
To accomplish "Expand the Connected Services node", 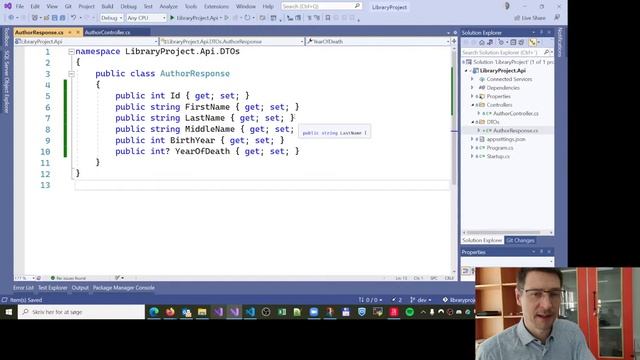I will pyautogui.click(x=473, y=79).
